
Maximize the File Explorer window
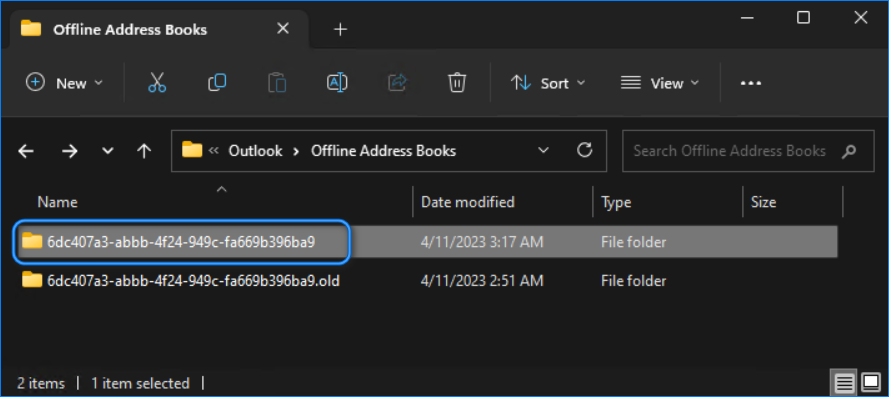pos(803,18)
